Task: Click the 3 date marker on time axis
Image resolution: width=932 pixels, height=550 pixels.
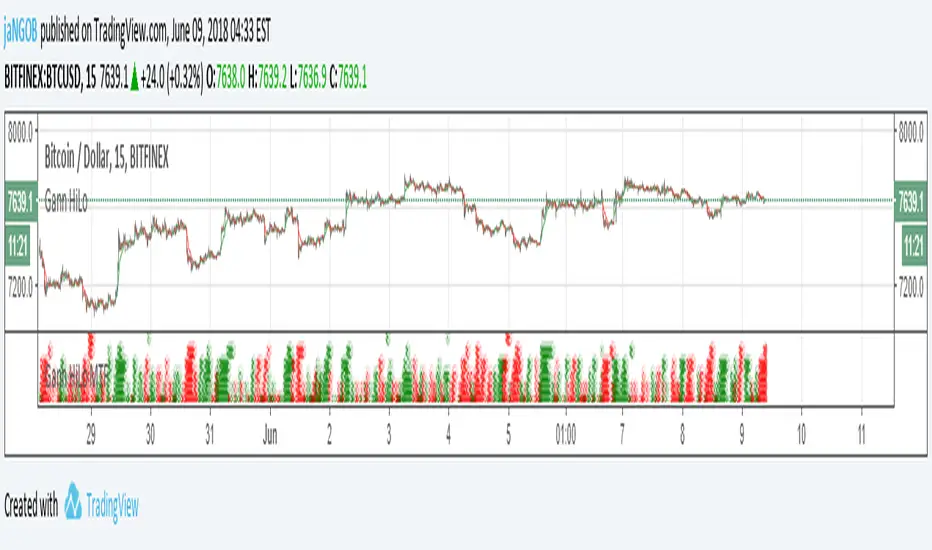Action: click(389, 435)
